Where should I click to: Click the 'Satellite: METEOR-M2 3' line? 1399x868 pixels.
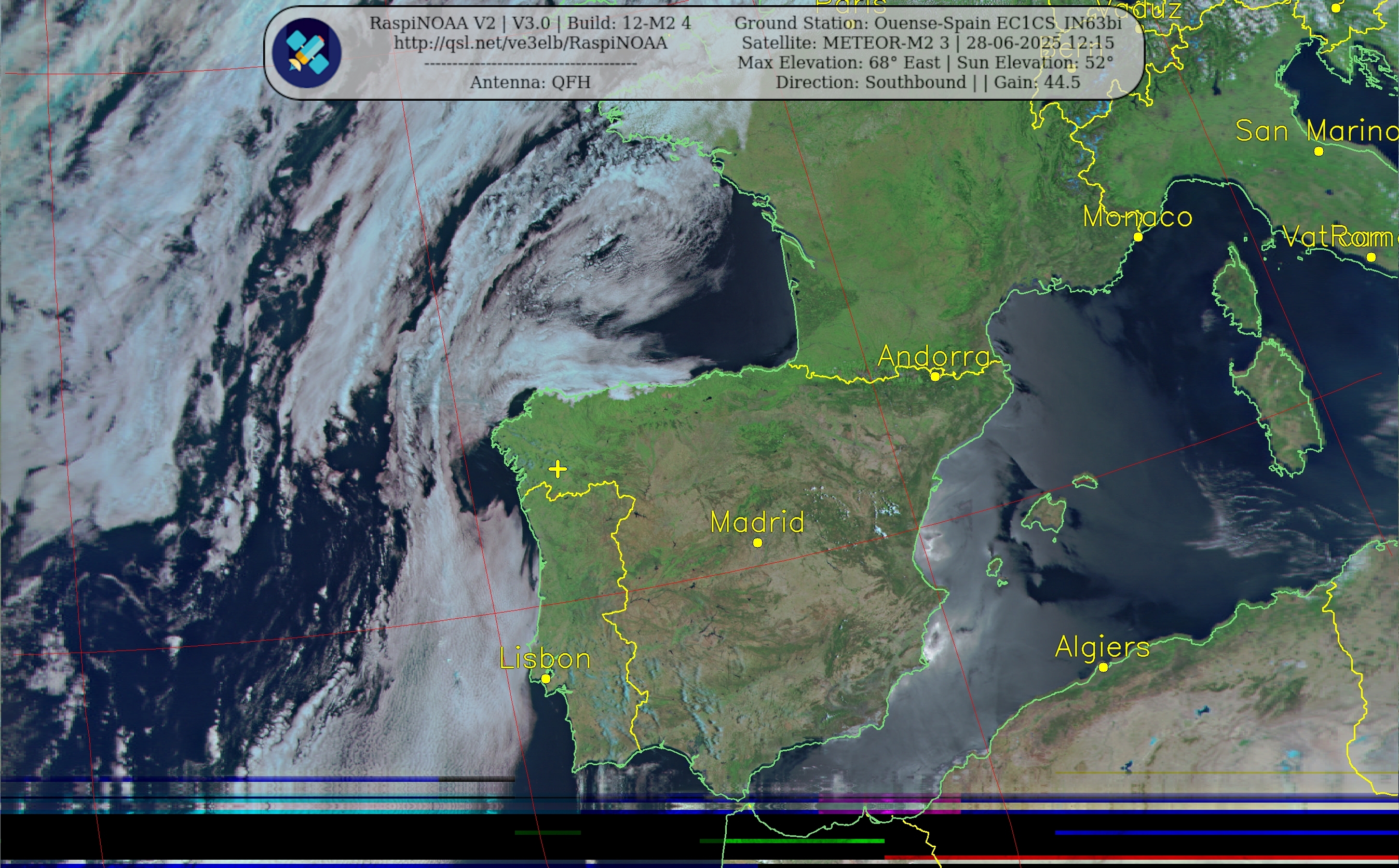click(x=928, y=43)
